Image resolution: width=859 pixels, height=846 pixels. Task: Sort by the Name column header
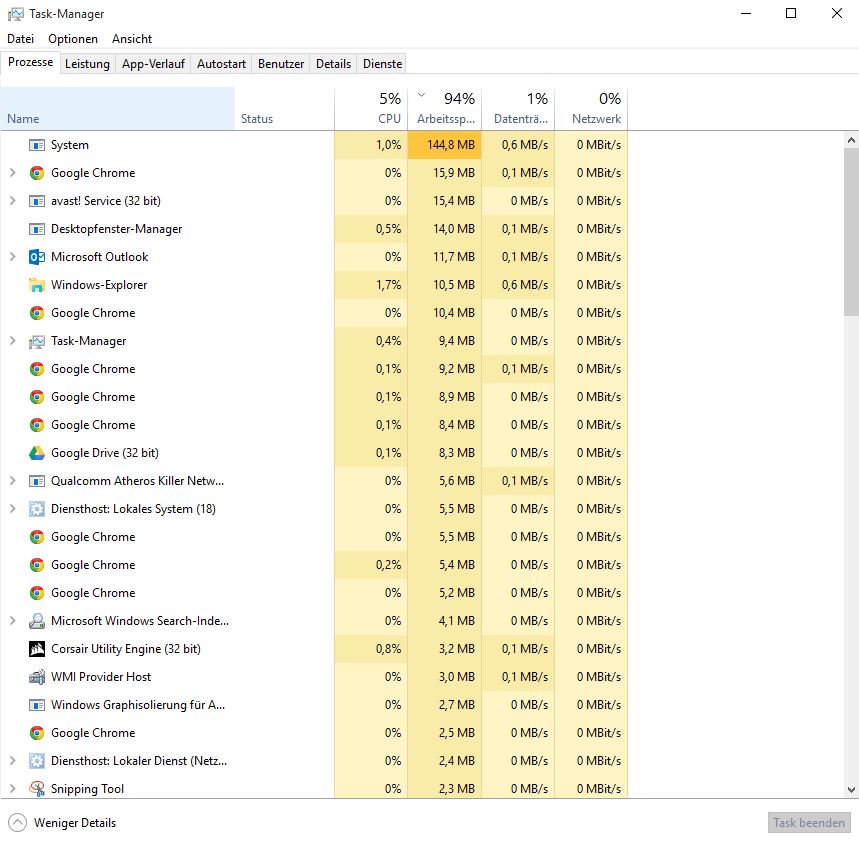pyautogui.click(x=118, y=108)
